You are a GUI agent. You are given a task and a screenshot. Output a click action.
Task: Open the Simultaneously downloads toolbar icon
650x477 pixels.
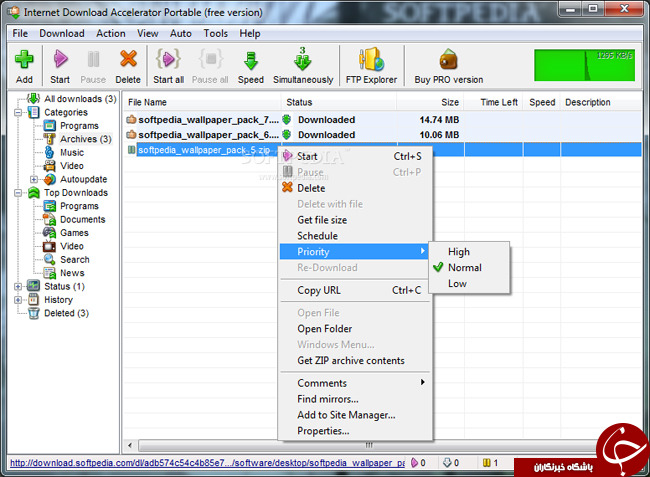coord(303,65)
